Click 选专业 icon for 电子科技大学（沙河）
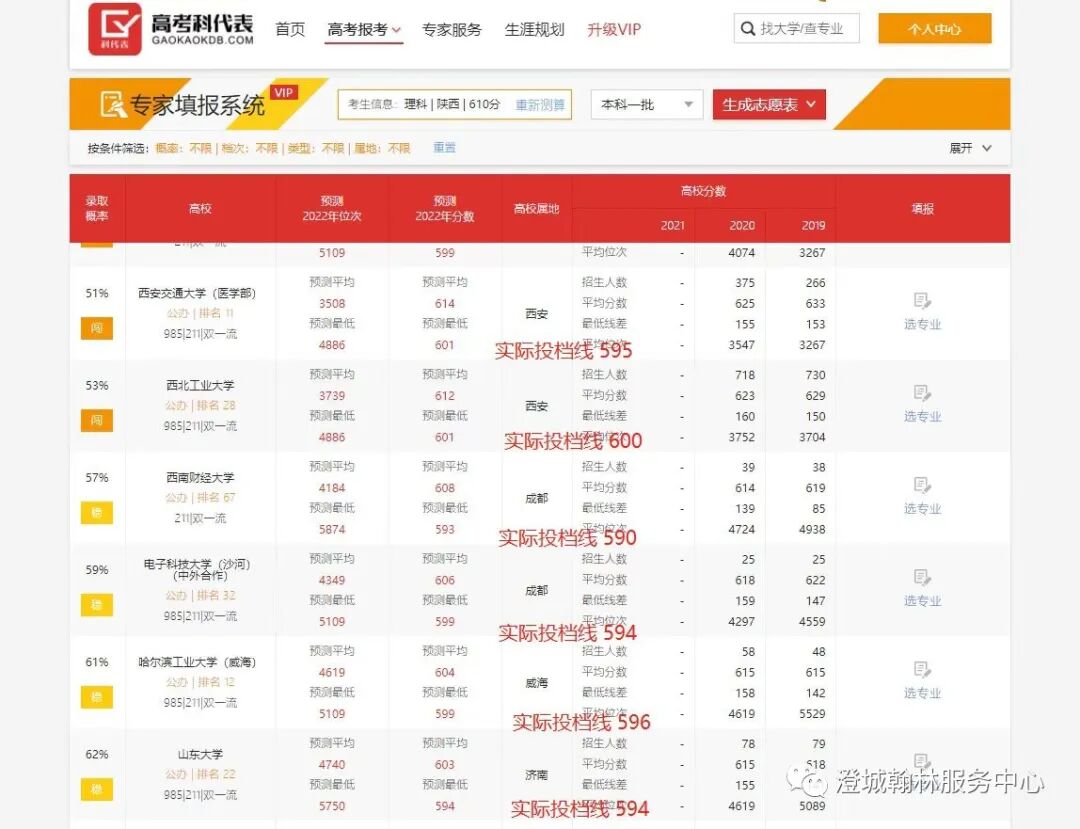The image size is (1080, 829). tap(922, 578)
